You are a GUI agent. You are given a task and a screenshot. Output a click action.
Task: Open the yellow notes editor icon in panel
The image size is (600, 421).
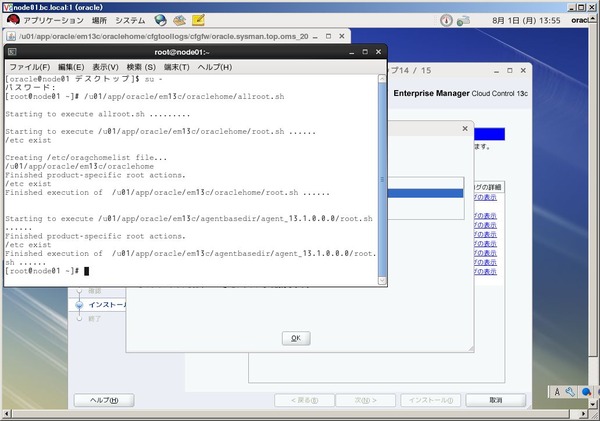coord(198,20)
